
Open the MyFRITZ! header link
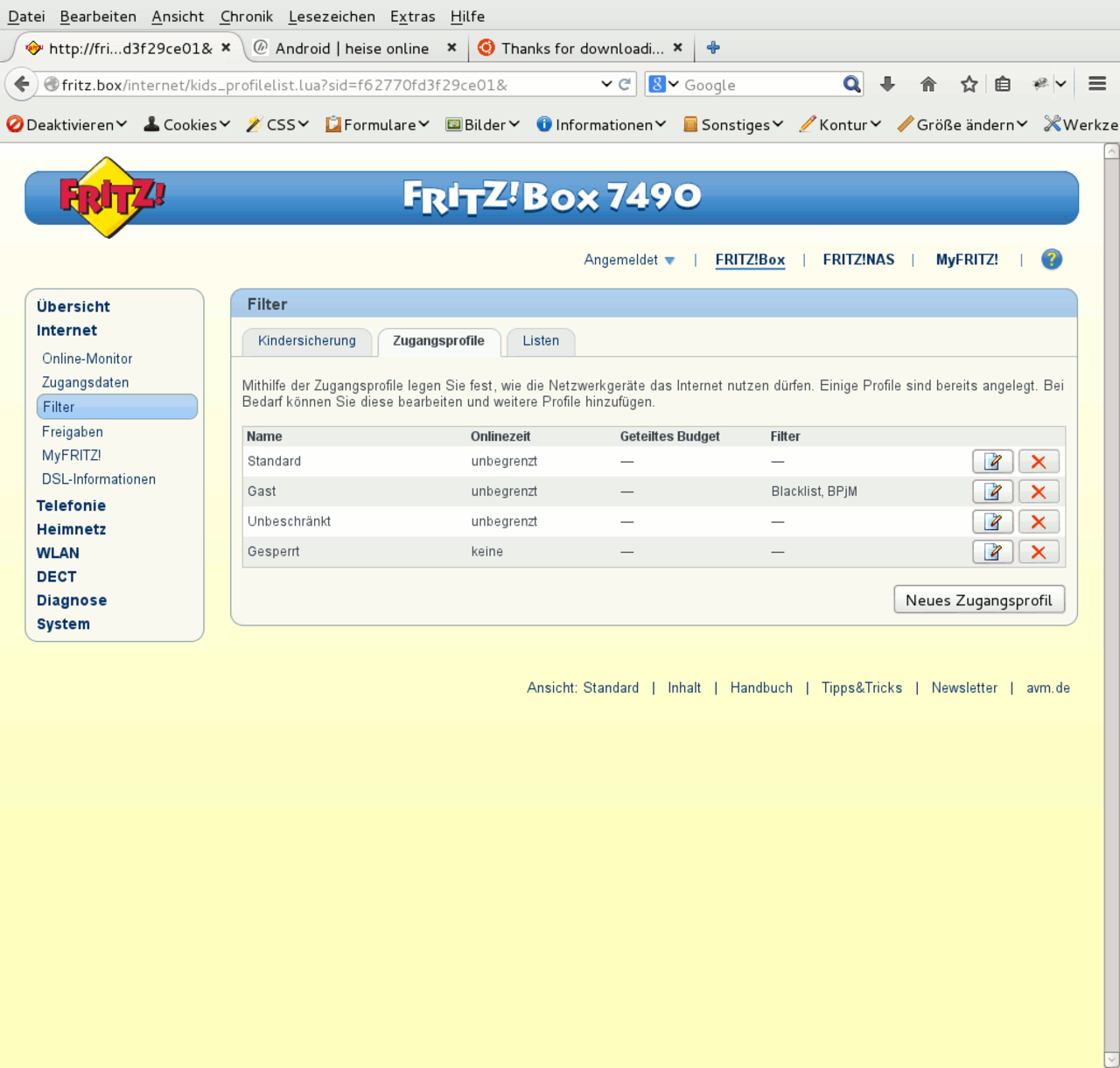coord(967,260)
